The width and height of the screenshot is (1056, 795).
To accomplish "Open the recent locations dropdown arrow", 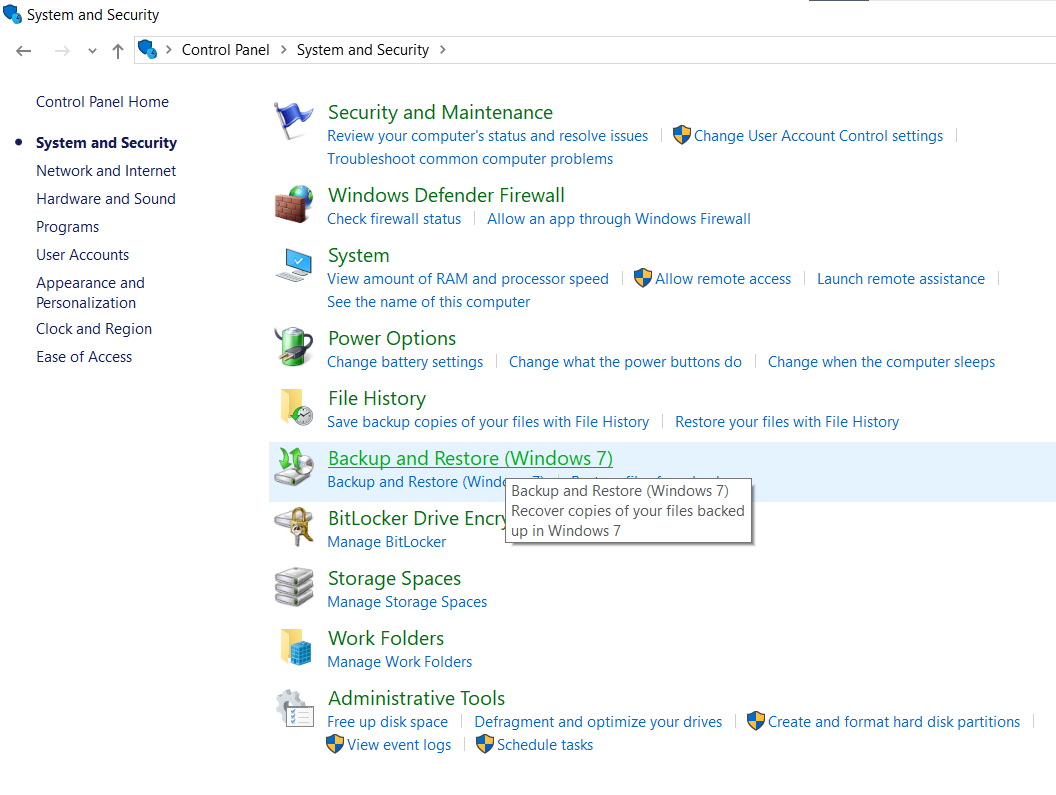I will click(x=92, y=51).
